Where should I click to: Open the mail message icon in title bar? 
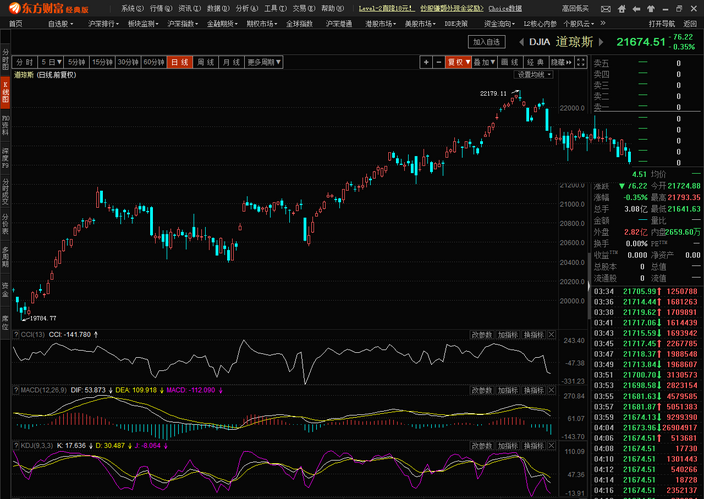pyautogui.click(x=606, y=9)
